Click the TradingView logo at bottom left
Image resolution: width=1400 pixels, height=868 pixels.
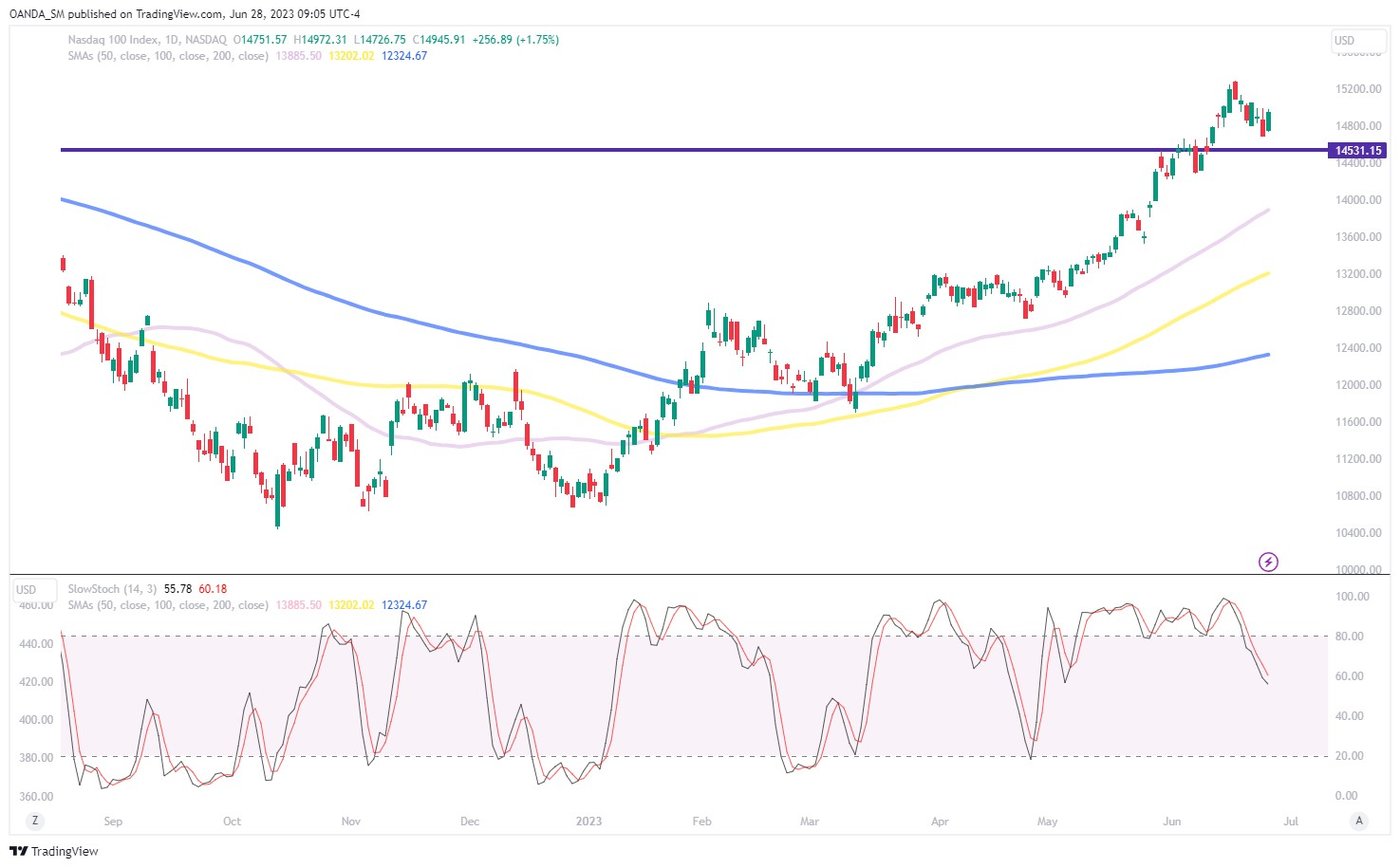52,852
